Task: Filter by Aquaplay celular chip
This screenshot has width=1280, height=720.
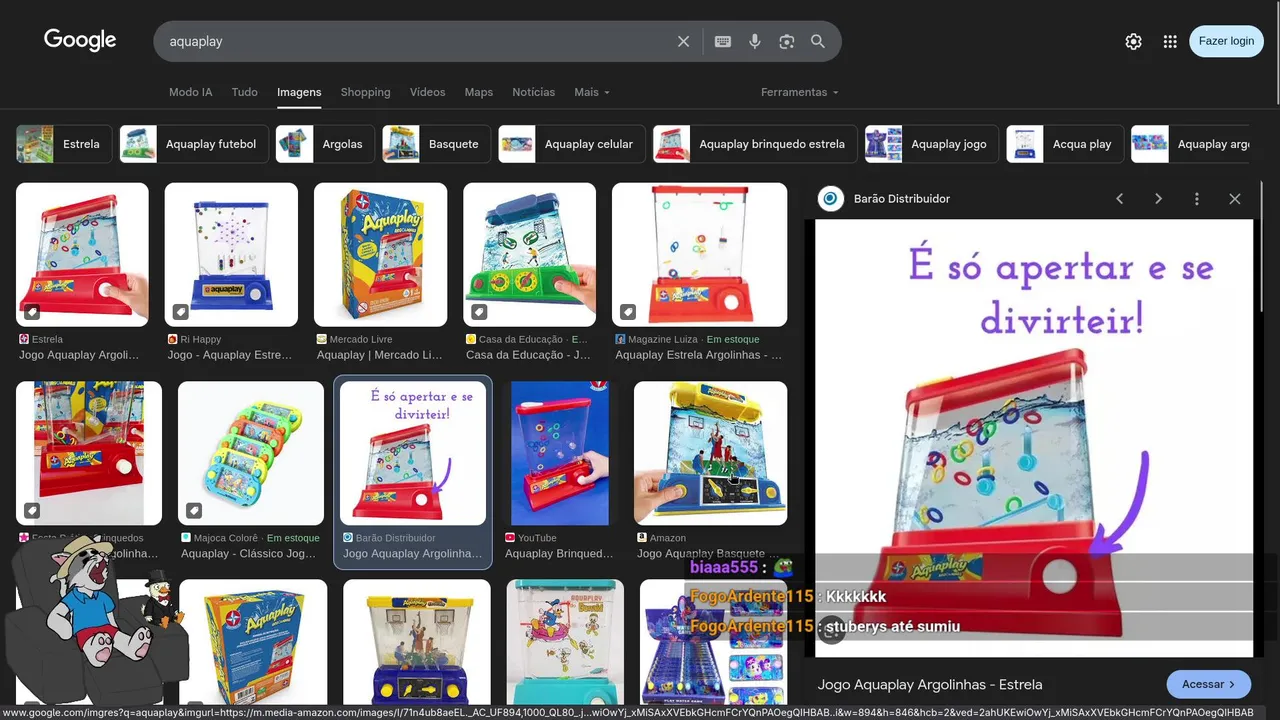Action: pyautogui.click(x=571, y=144)
